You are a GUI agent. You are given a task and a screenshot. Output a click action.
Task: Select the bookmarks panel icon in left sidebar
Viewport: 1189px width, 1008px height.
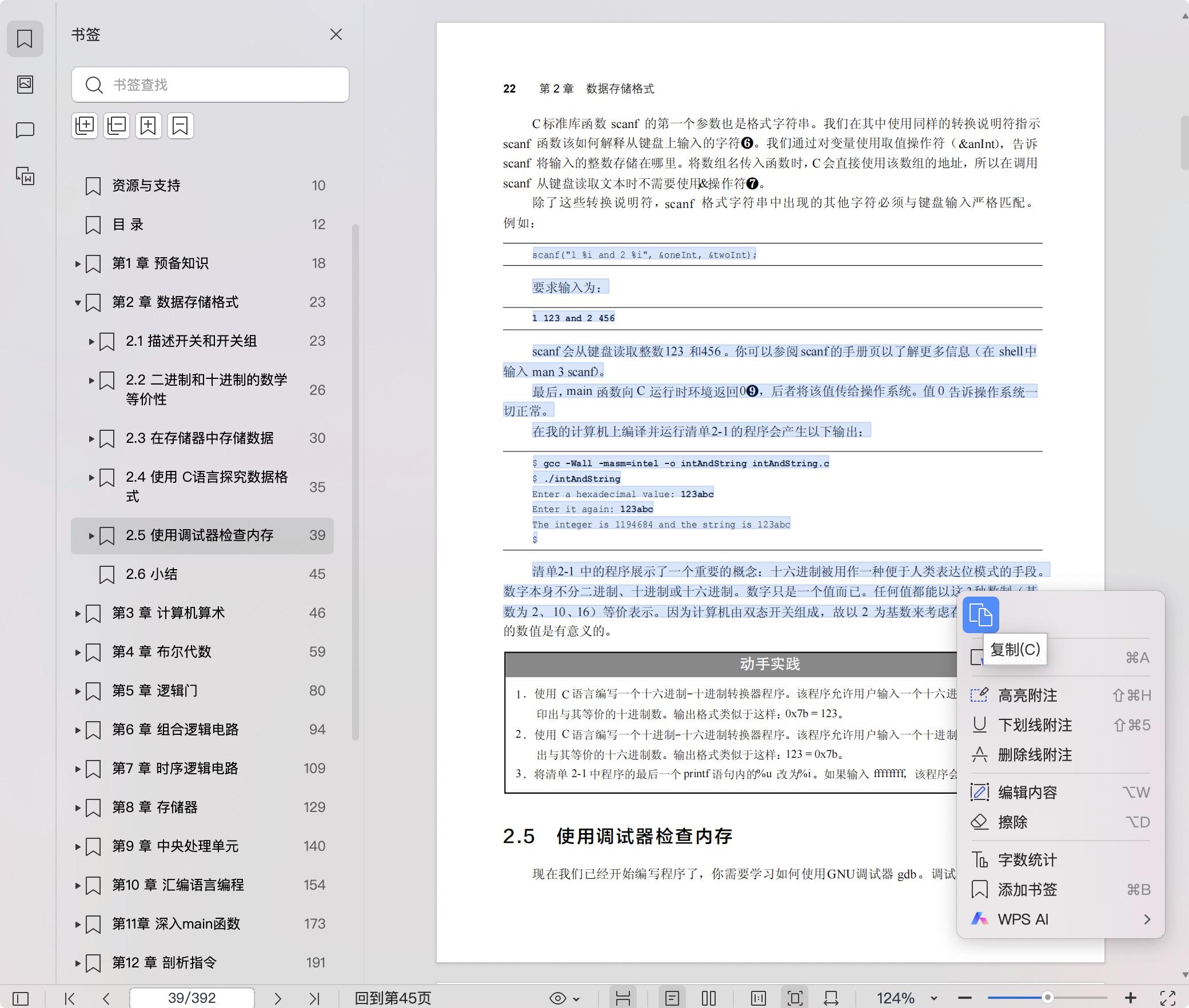(x=25, y=39)
